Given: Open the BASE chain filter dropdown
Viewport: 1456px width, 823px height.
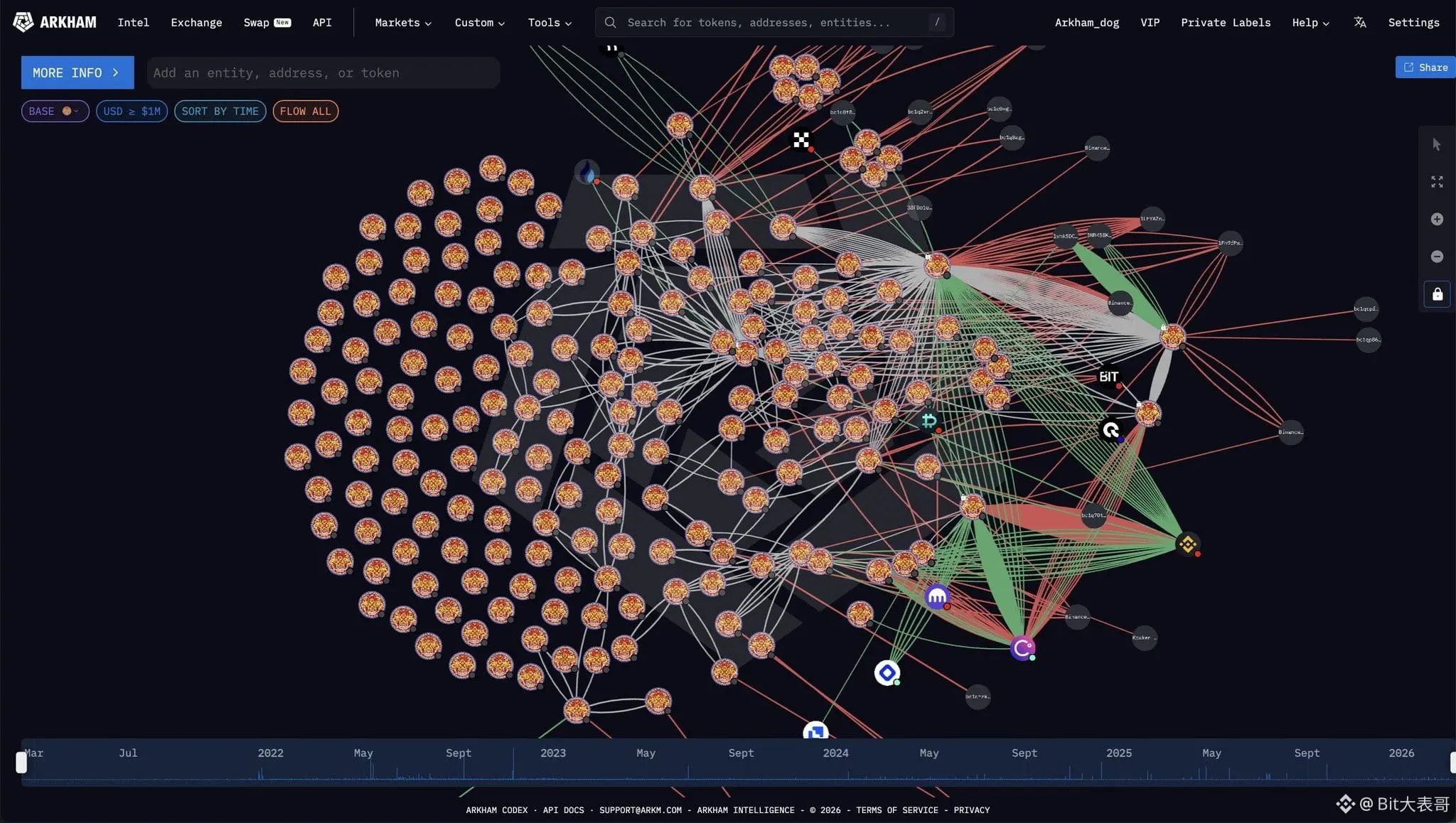Looking at the screenshot, I should [x=55, y=111].
